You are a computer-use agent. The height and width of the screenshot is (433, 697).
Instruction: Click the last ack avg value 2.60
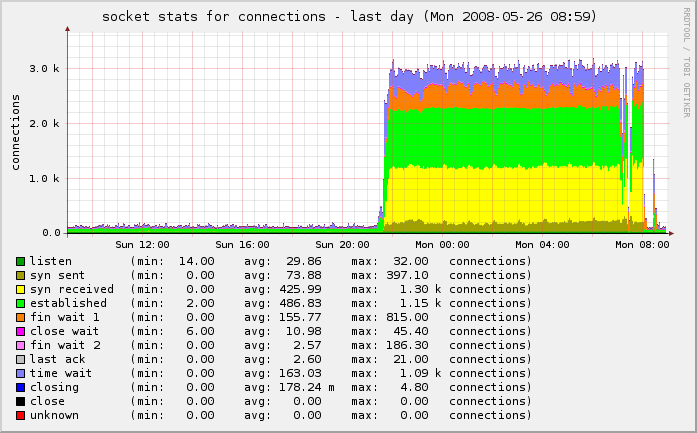[307, 360]
